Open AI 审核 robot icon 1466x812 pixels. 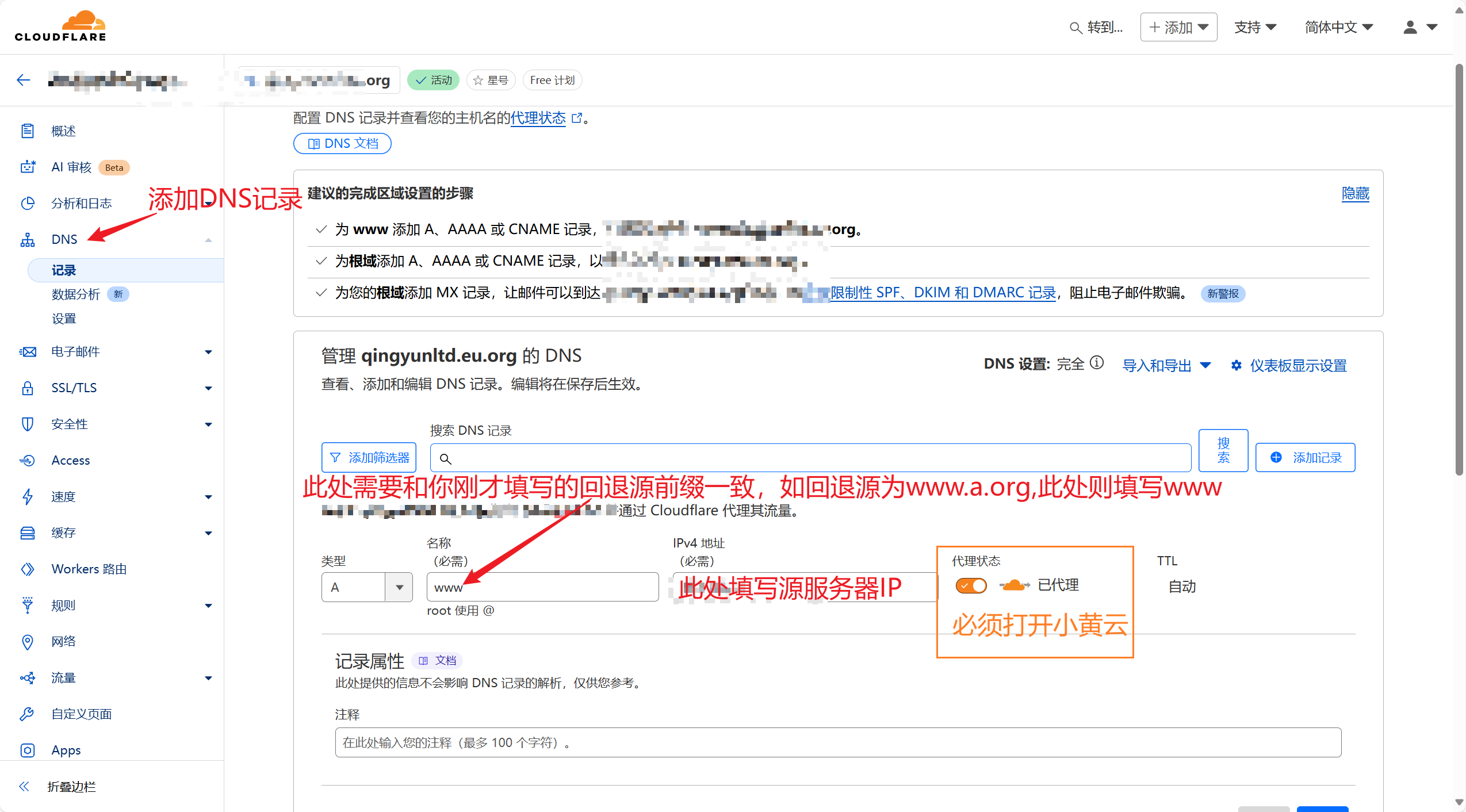[x=27, y=167]
